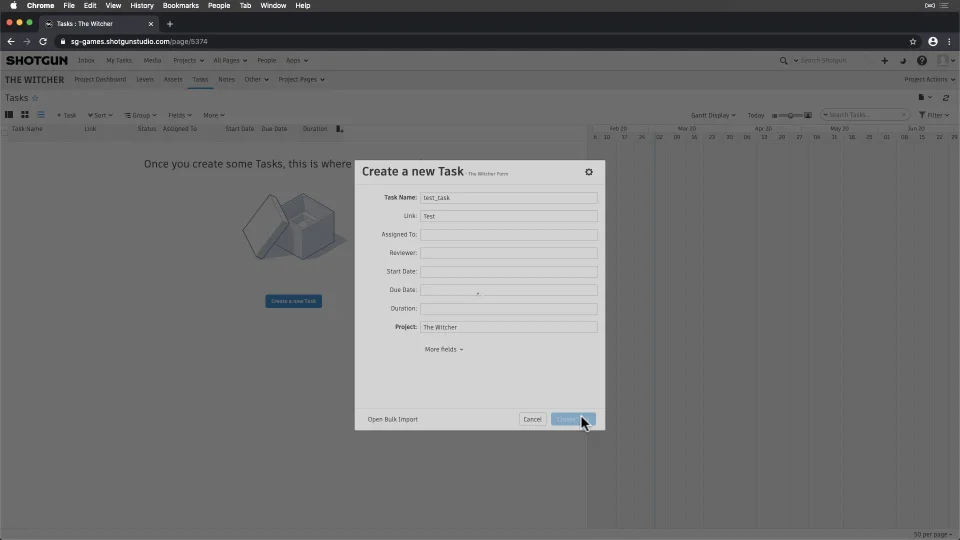960x540 pixels.
Task: Bookmark this page with star icon
Action: click(x=913, y=42)
